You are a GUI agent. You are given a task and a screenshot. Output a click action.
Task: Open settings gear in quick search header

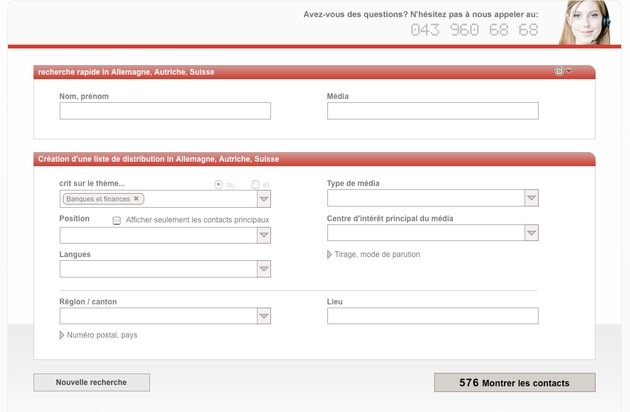point(559,71)
